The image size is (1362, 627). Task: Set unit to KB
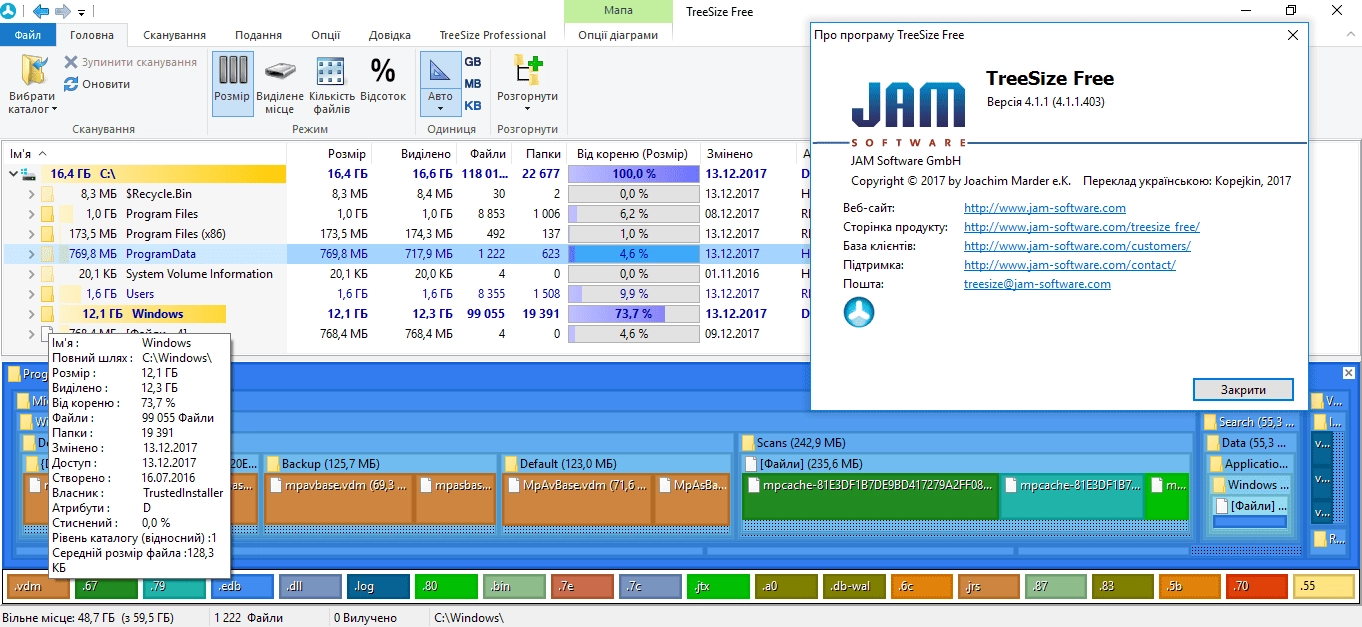tap(473, 106)
